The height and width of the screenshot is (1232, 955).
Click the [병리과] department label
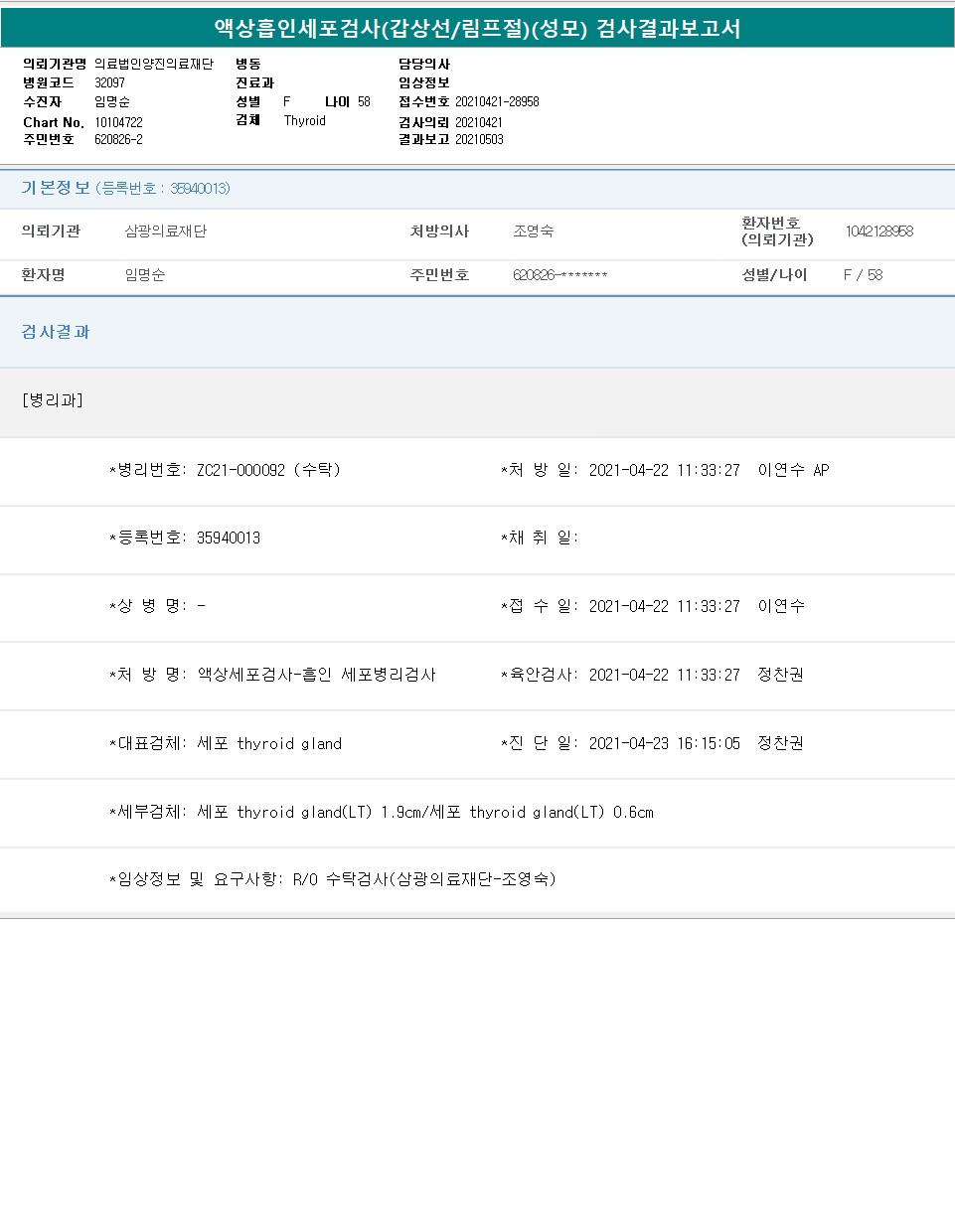[x=53, y=399]
